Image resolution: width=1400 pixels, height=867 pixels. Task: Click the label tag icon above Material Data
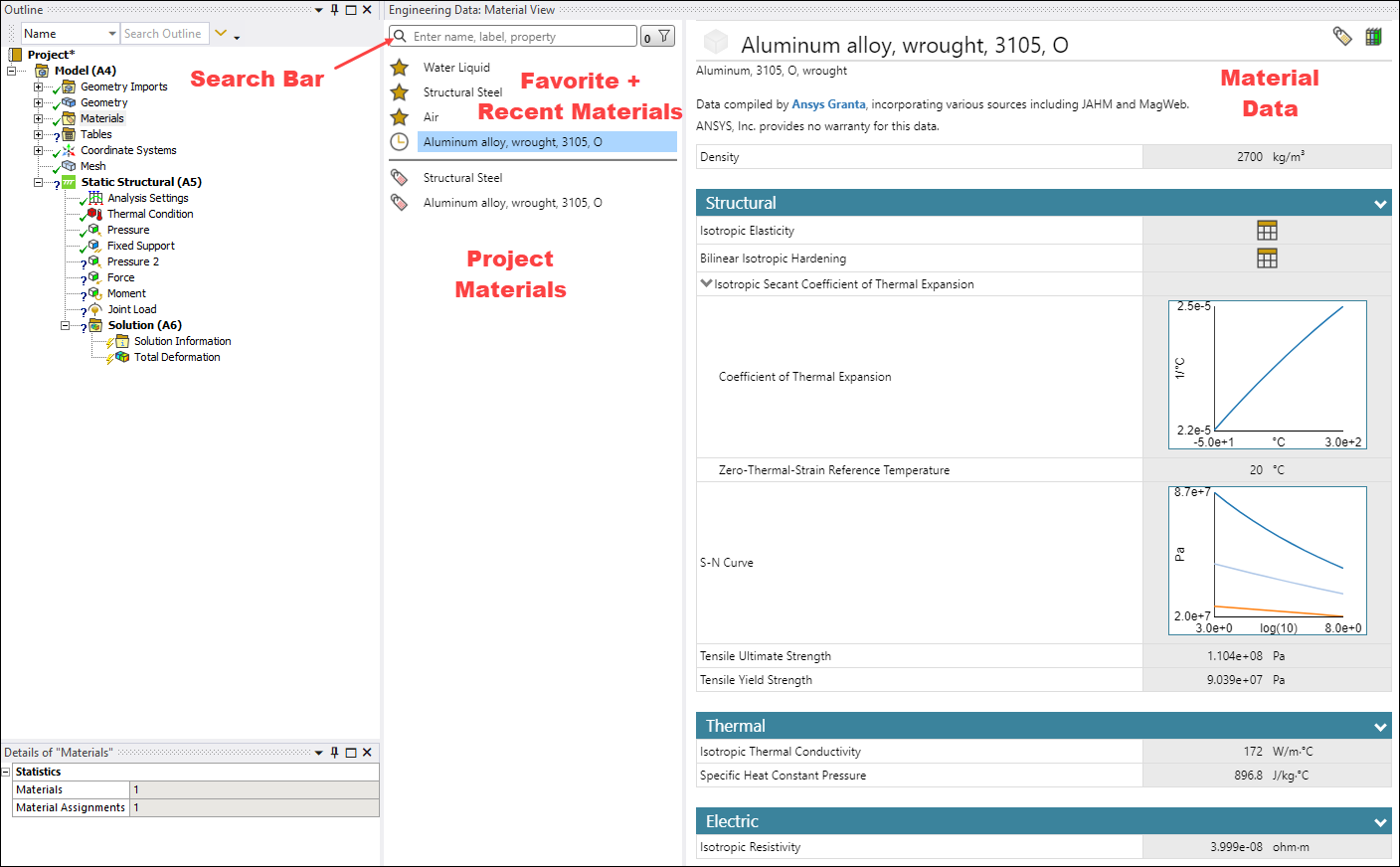1342,35
